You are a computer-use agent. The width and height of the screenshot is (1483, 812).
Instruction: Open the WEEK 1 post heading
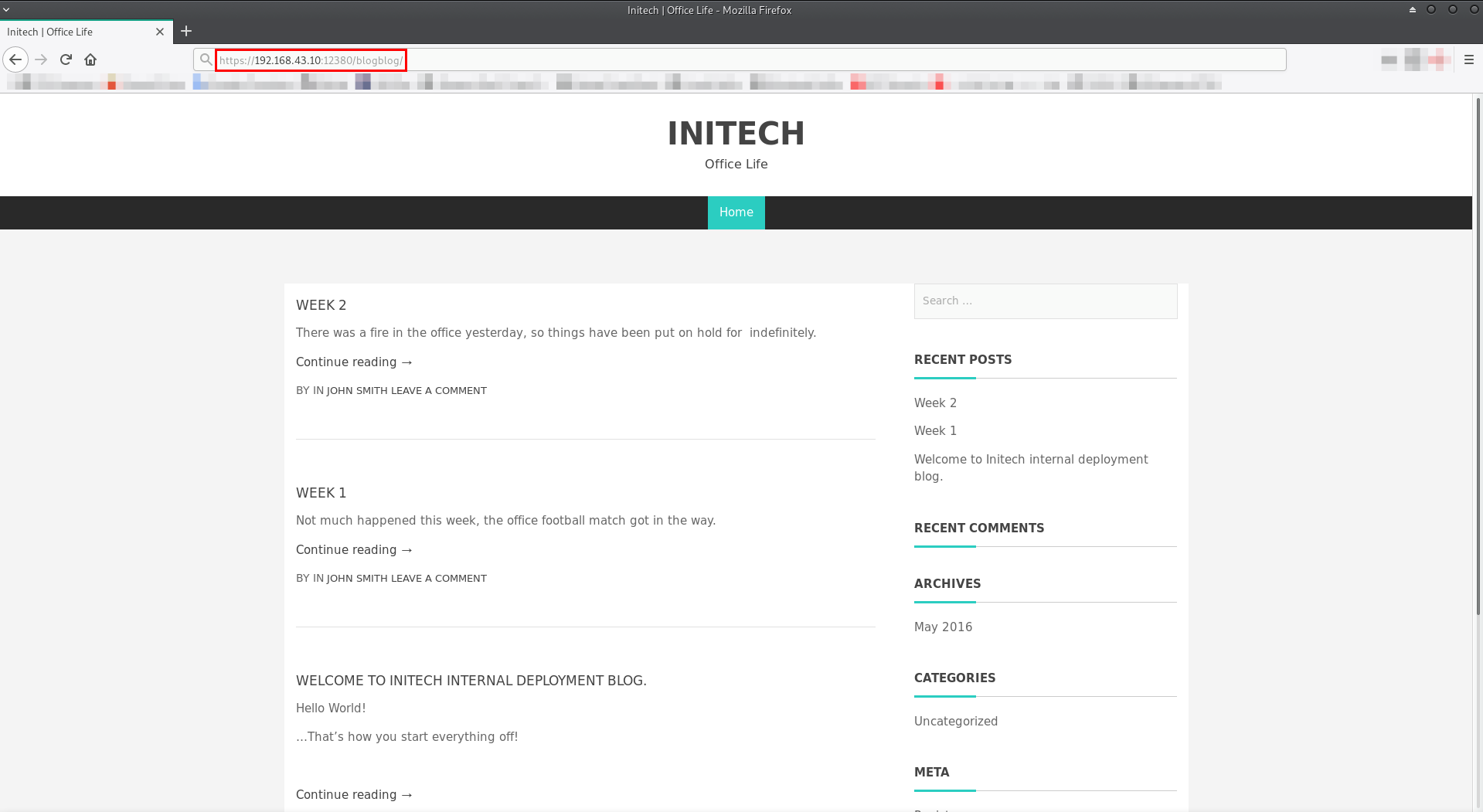click(321, 493)
